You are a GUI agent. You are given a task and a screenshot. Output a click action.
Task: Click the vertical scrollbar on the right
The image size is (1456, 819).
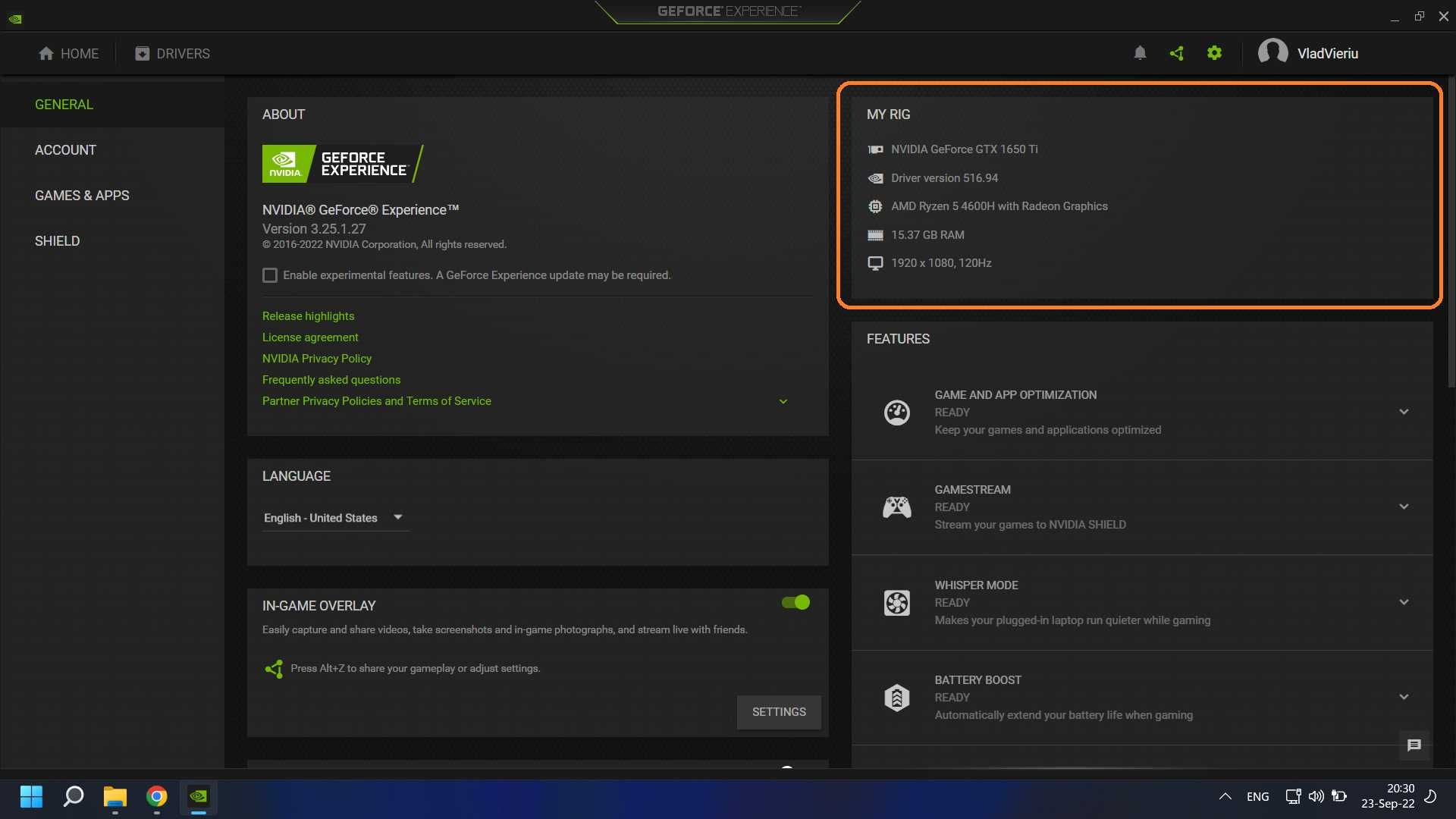(1451, 231)
